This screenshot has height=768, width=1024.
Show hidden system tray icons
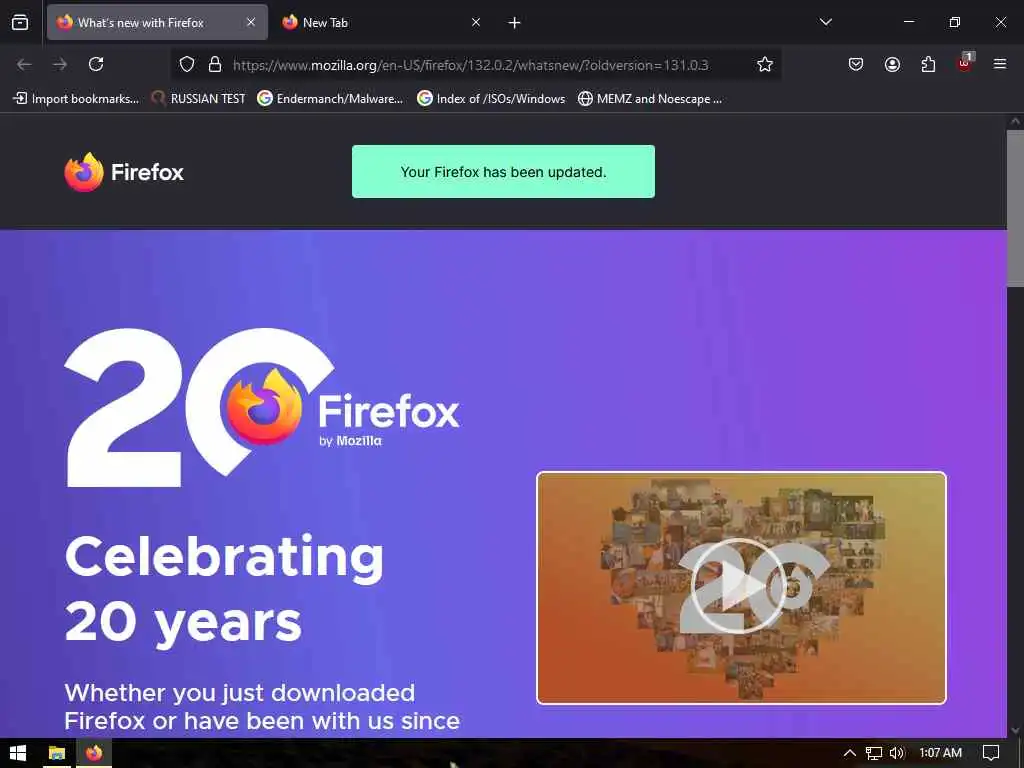[850, 753]
